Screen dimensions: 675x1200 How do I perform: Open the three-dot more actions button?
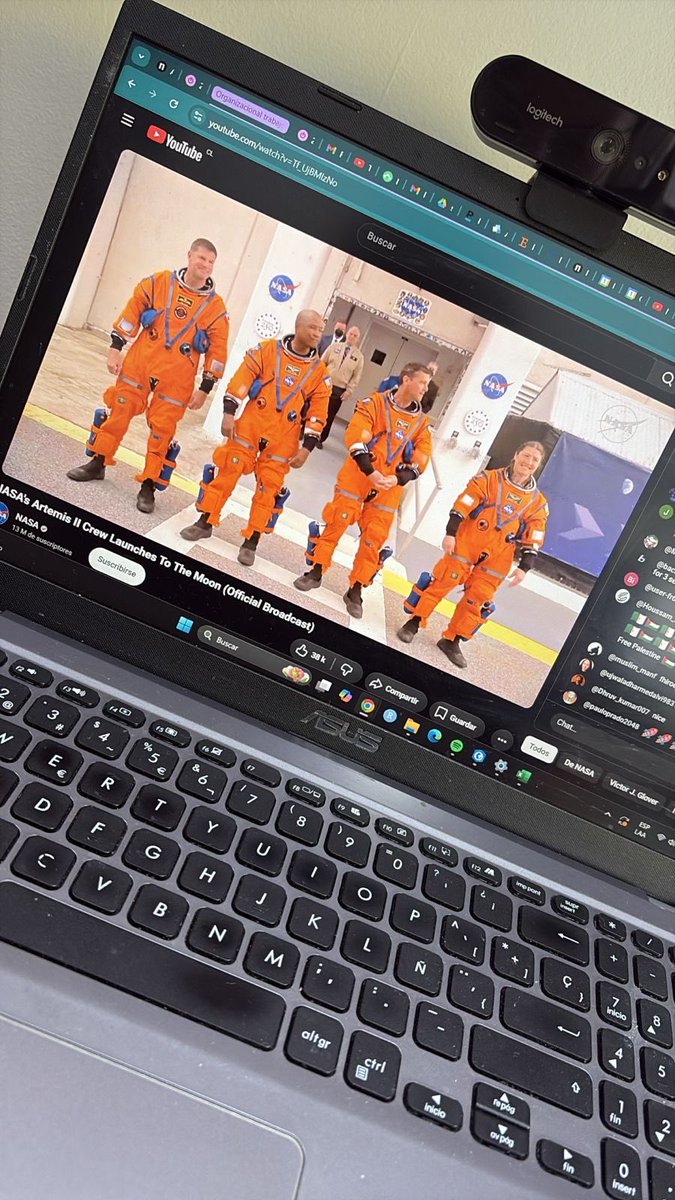click(x=502, y=741)
